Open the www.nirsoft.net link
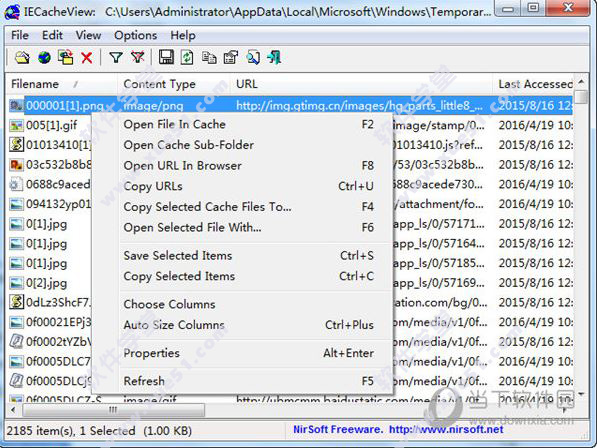This screenshot has width=597, height=448. 446,430
